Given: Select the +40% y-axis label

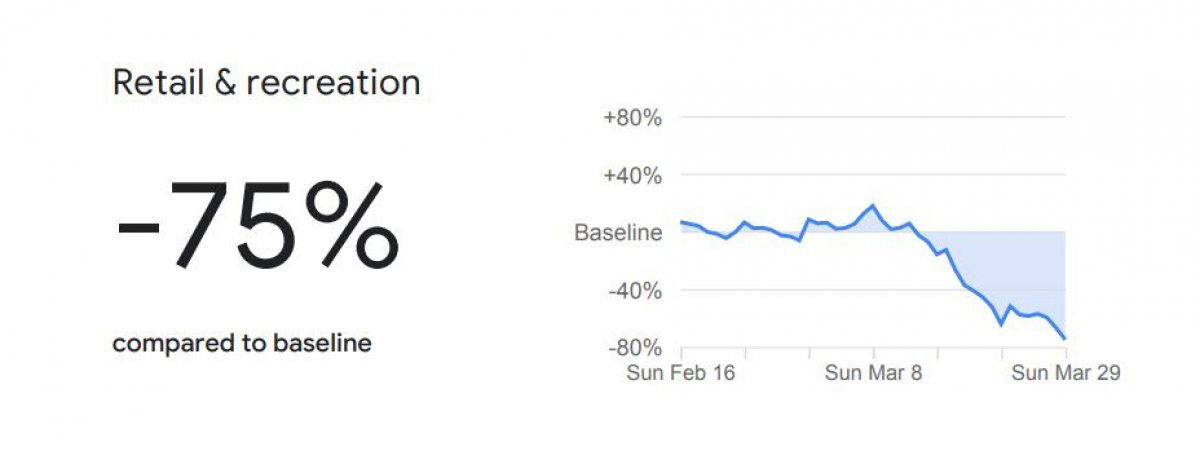Looking at the screenshot, I should point(632,176).
